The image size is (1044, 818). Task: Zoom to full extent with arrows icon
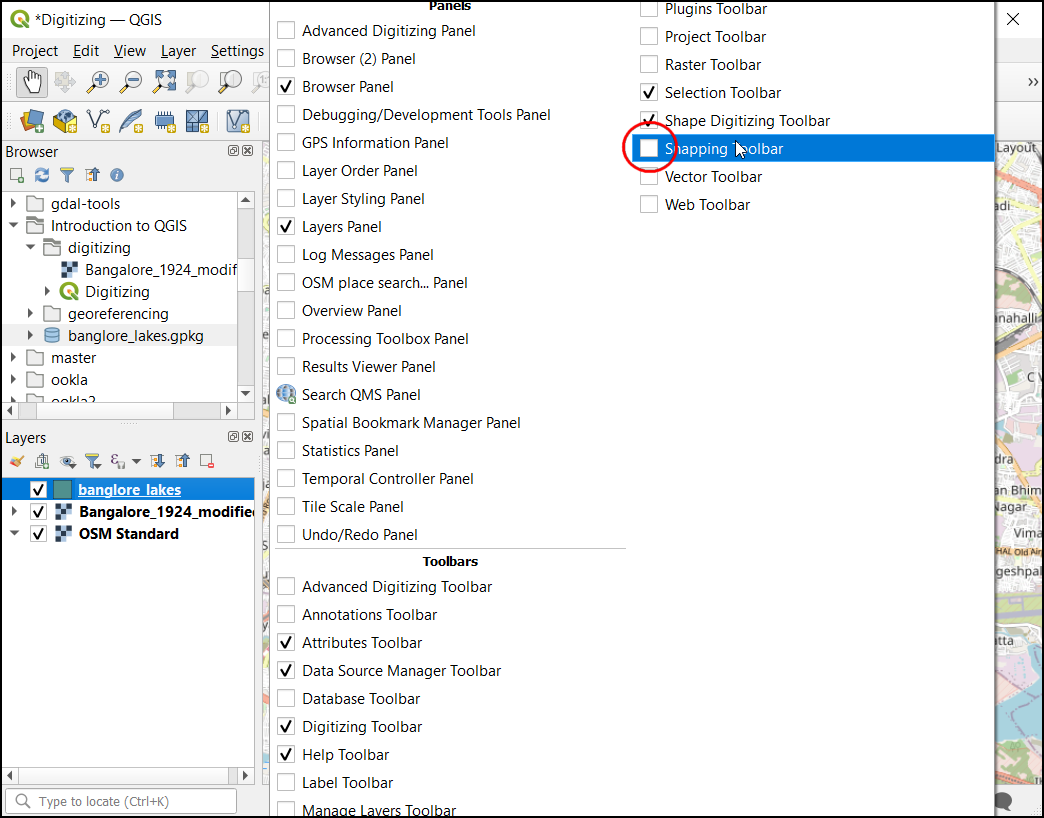coord(164,83)
